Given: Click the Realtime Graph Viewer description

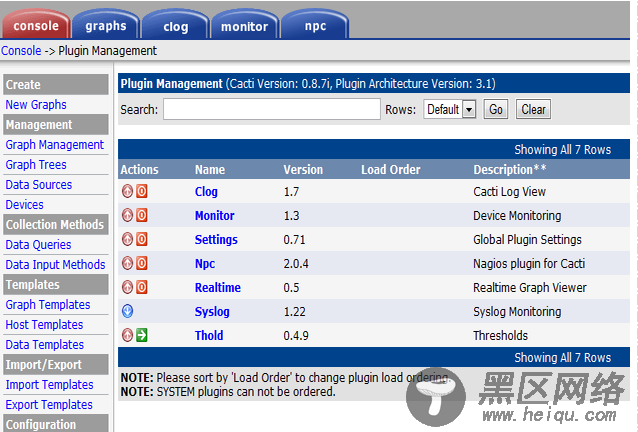Looking at the screenshot, I should pyautogui.click(x=530, y=288).
